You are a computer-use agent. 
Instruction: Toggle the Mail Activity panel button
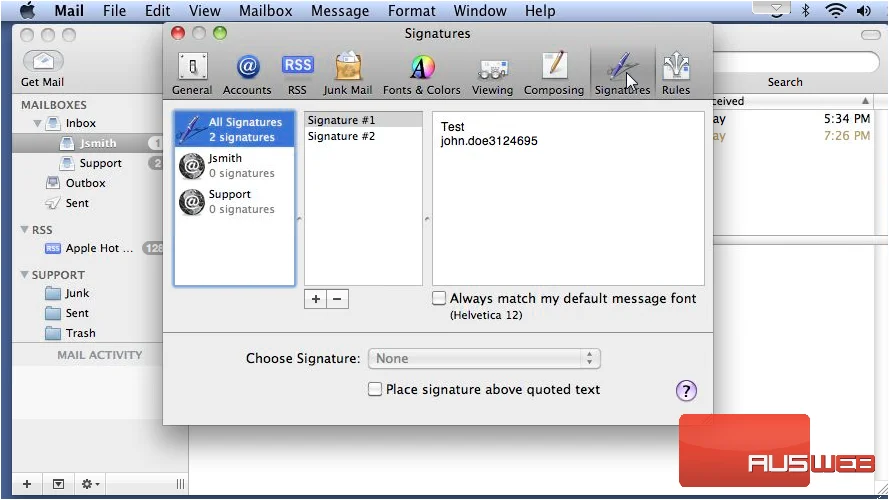pos(58,484)
